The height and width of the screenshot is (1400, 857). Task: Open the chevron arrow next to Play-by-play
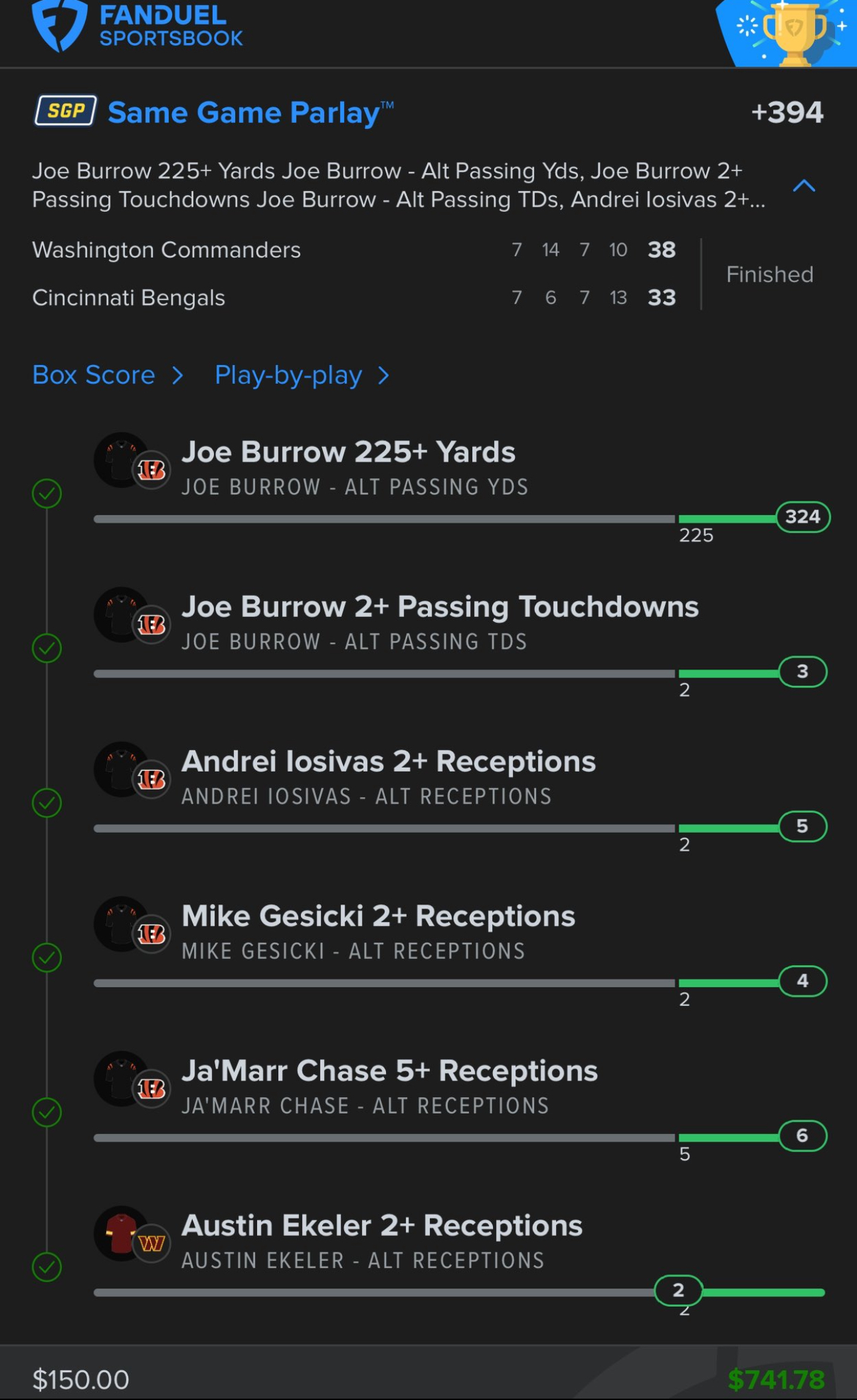[x=383, y=376]
